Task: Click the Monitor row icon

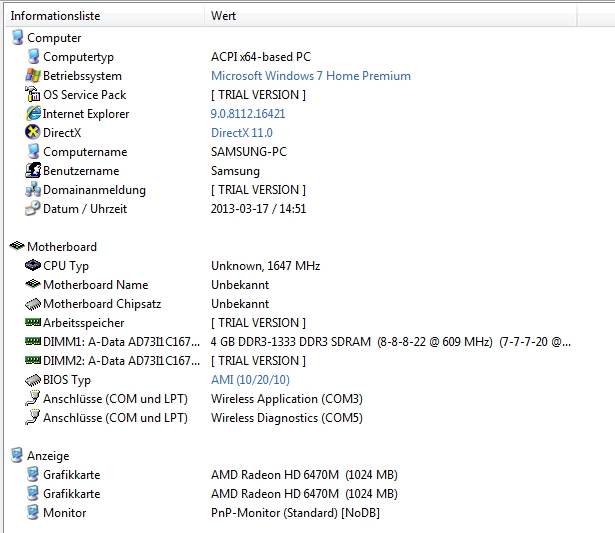Action: (x=33, y=513)
